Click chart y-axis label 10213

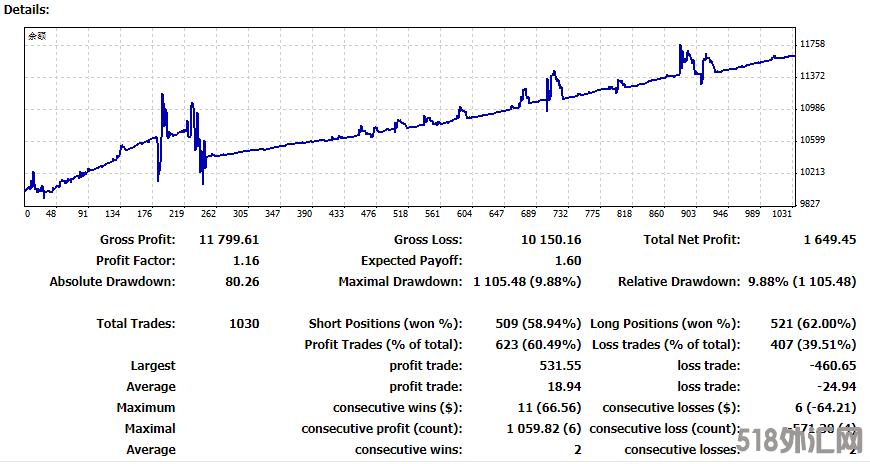point(812,172)
